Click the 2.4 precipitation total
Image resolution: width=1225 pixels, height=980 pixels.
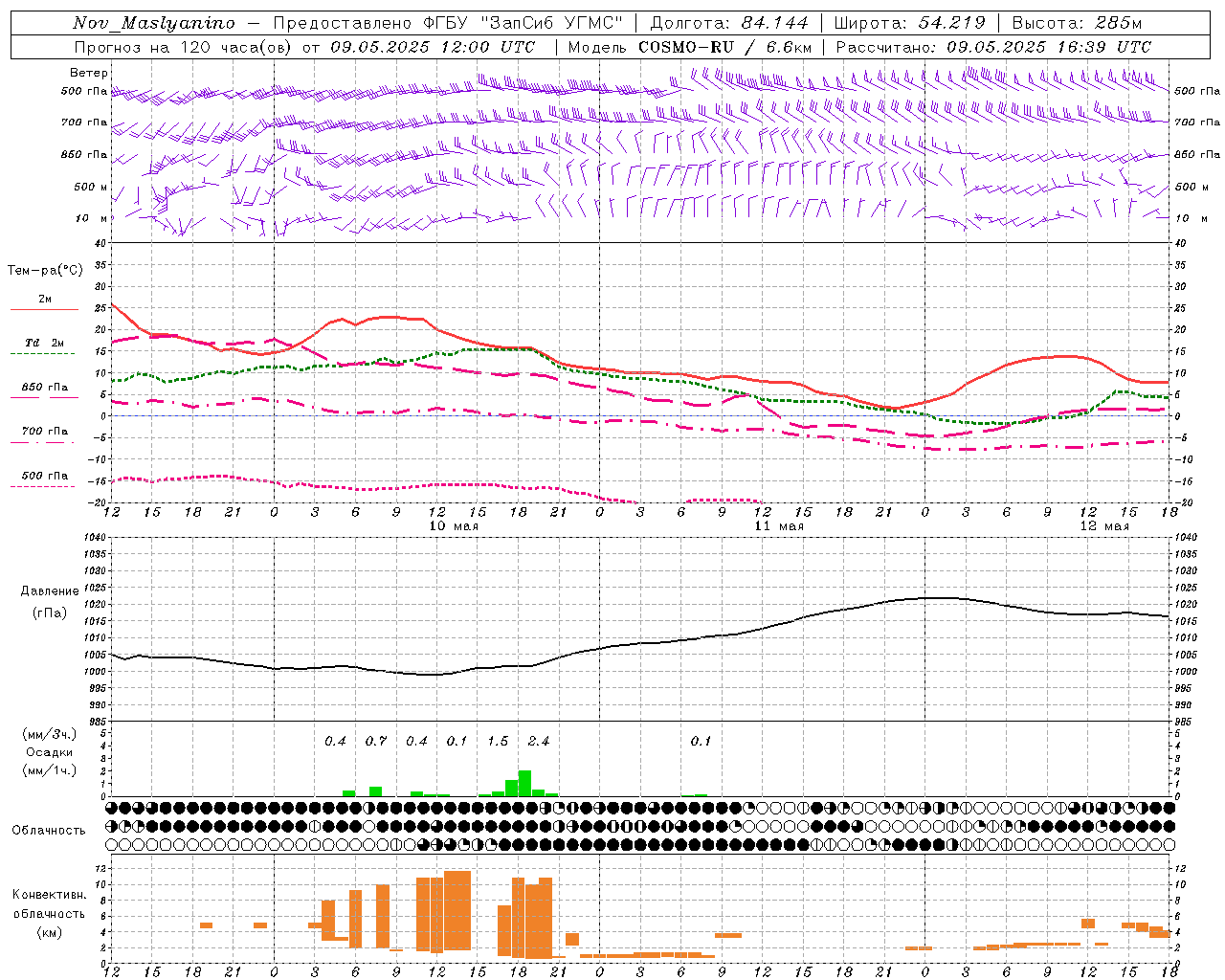coord(539,741)
